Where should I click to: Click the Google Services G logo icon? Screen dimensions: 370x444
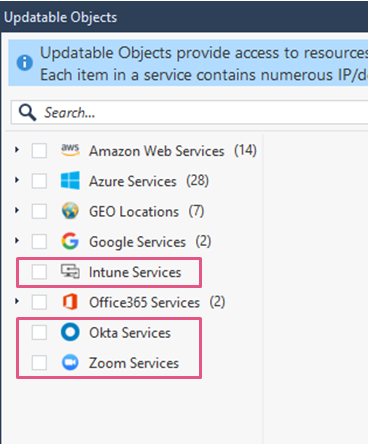(70, 241)
